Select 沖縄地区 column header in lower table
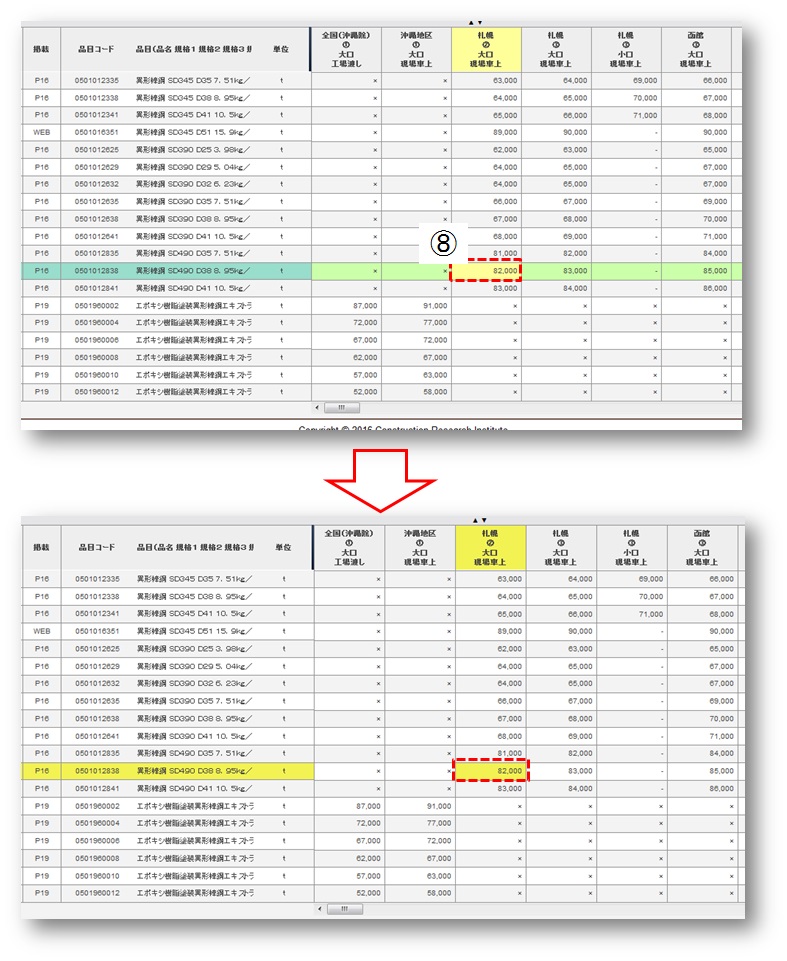Image resolution: width=787 pixels, height=961 pixels. click(x=420, y=547)
